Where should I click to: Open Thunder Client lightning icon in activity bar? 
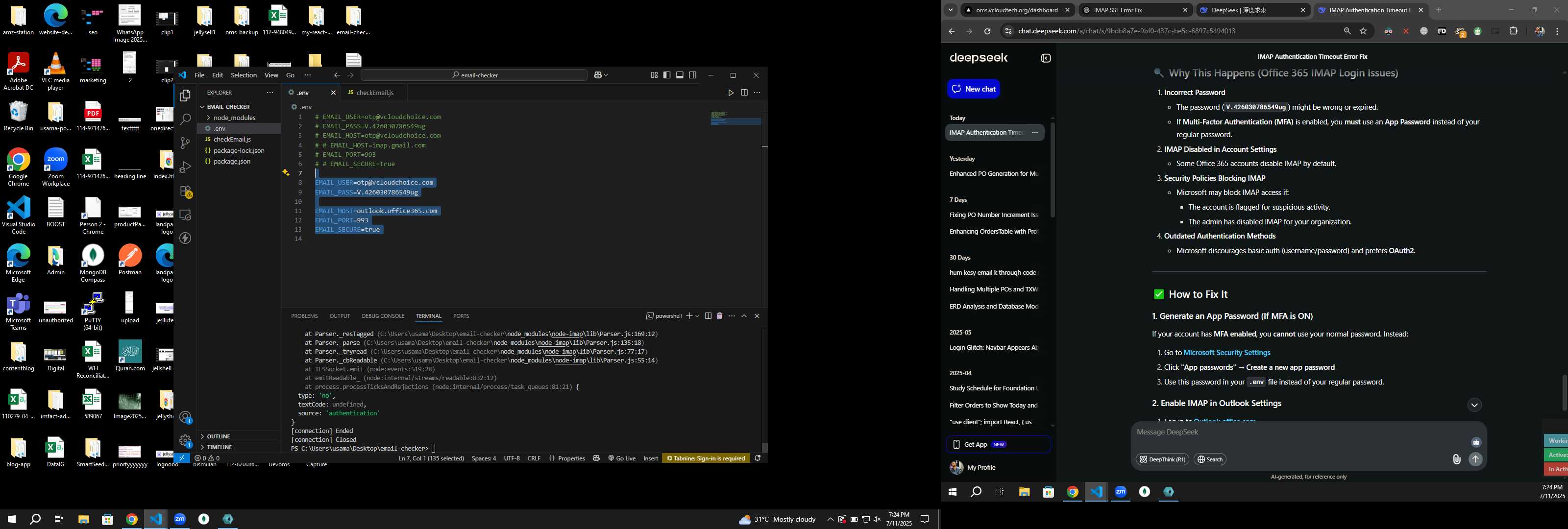tap(185, 238)
